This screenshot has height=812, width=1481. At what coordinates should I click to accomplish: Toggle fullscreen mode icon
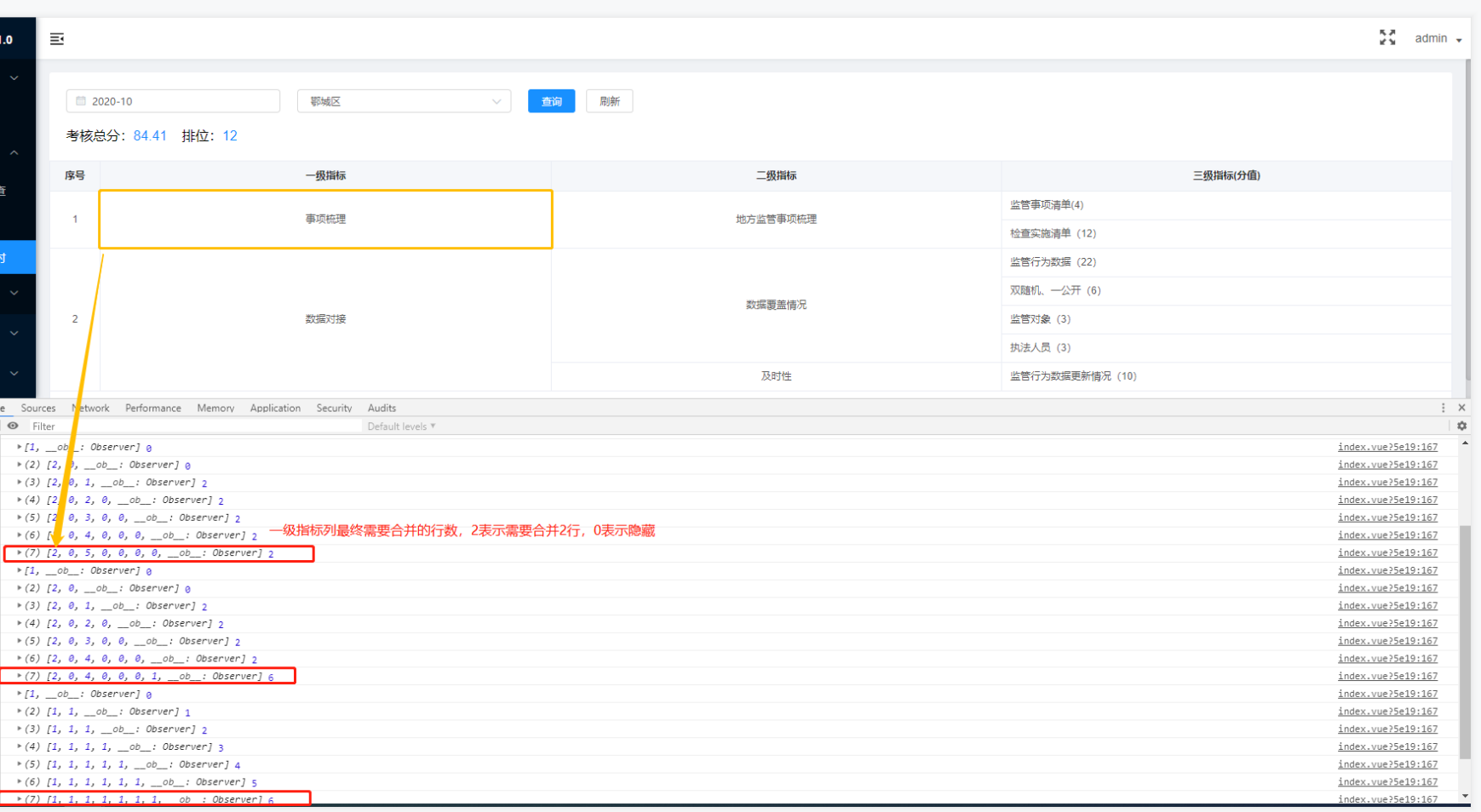click(x=1387, y=37)
